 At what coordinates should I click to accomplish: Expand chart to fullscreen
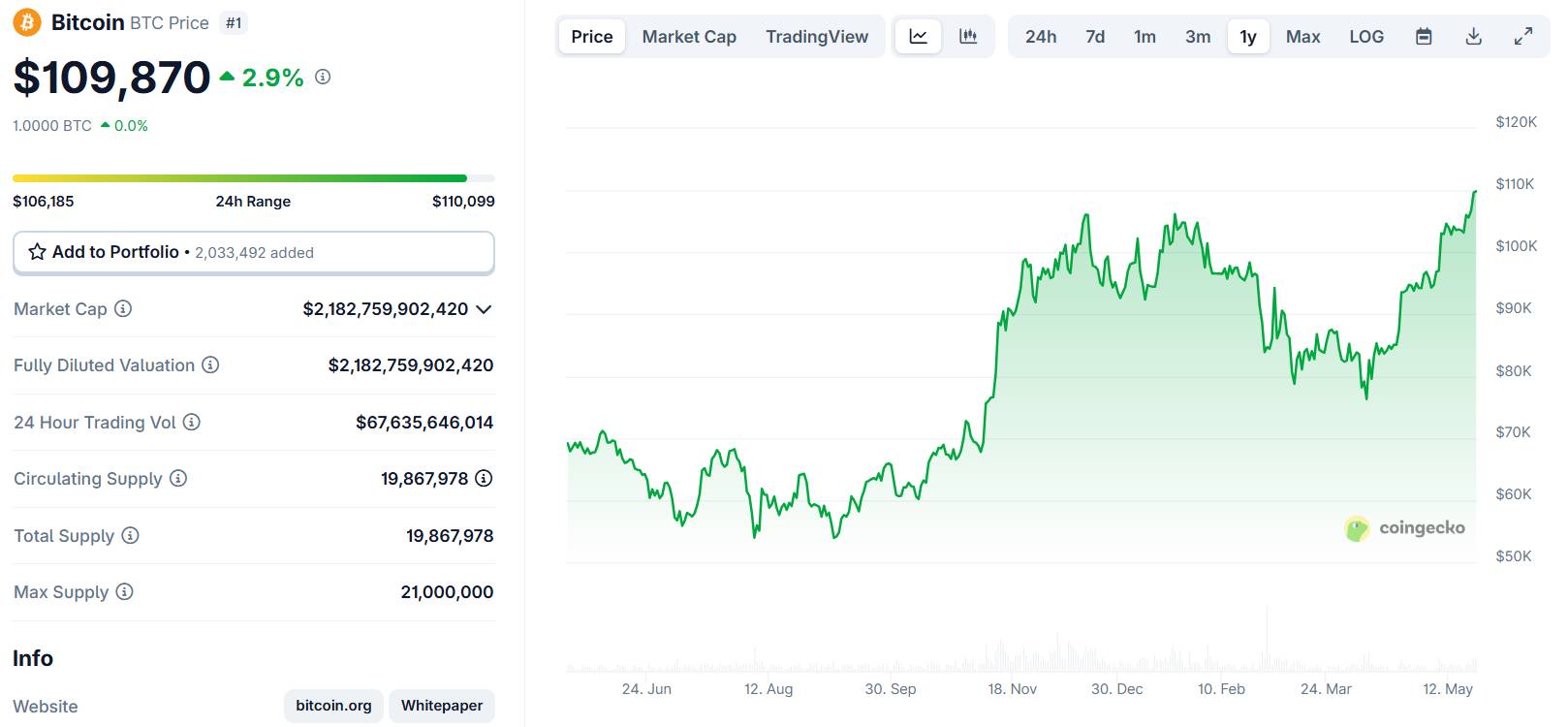click(x=1523, y=37)
